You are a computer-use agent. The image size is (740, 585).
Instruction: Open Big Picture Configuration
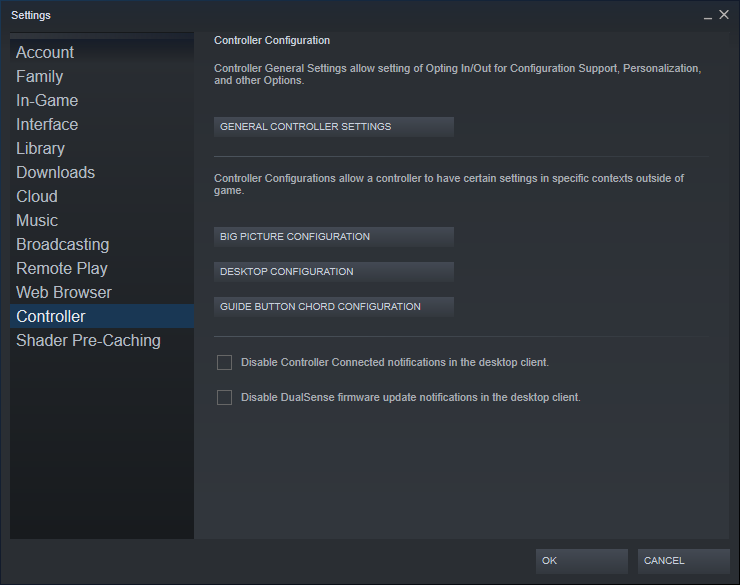(x=334, y=237)
